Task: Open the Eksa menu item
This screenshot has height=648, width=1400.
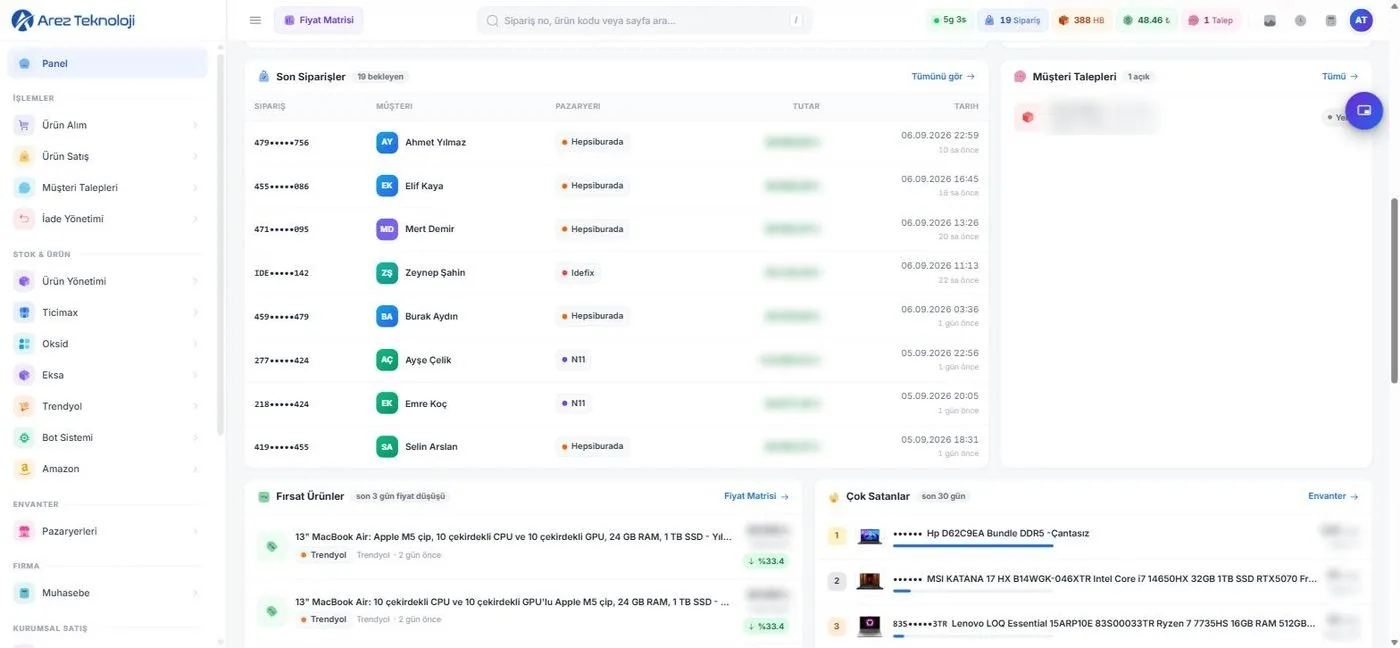Action: coord(107,375)
